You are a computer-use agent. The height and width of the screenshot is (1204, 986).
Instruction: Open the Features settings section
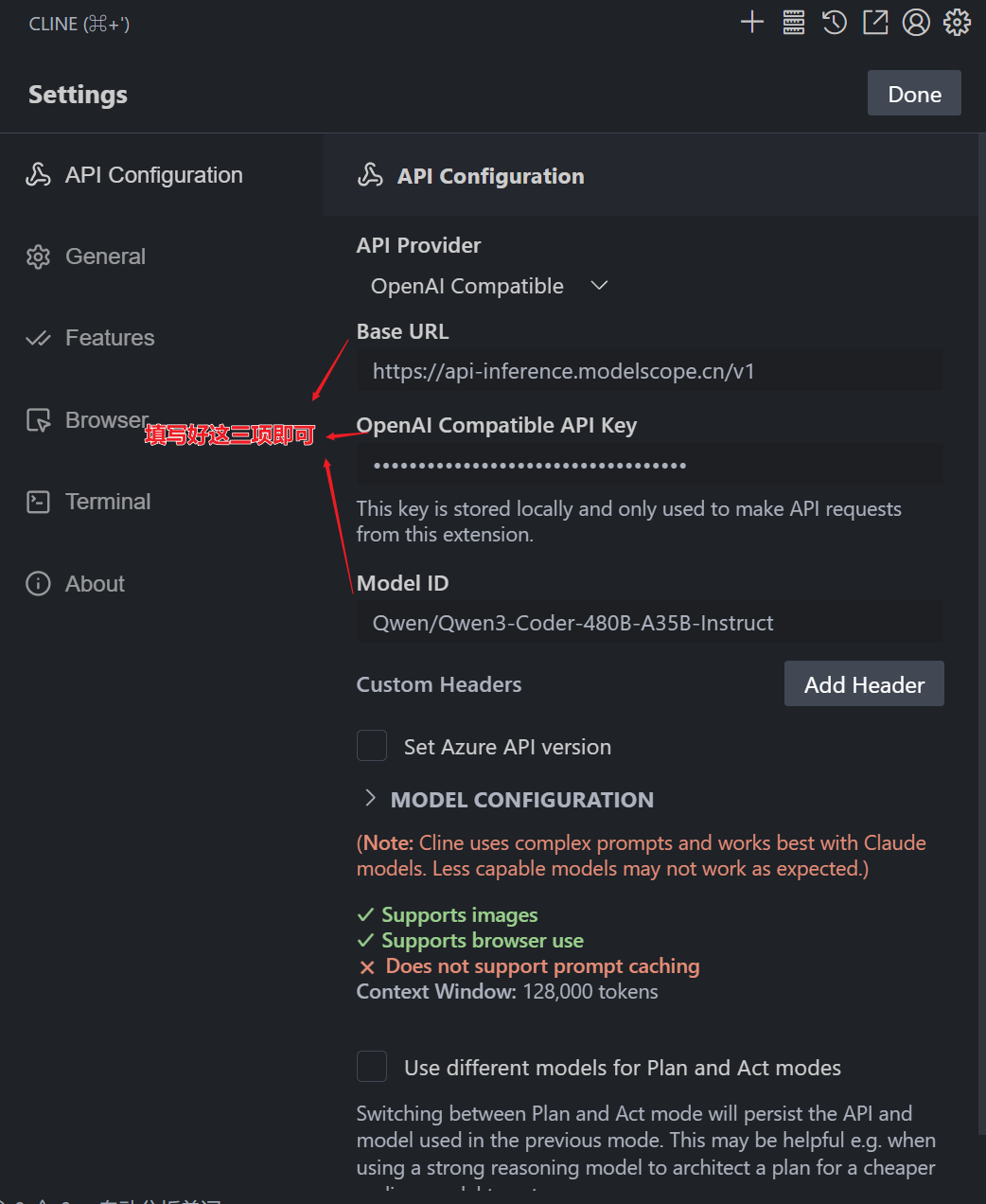110,337
